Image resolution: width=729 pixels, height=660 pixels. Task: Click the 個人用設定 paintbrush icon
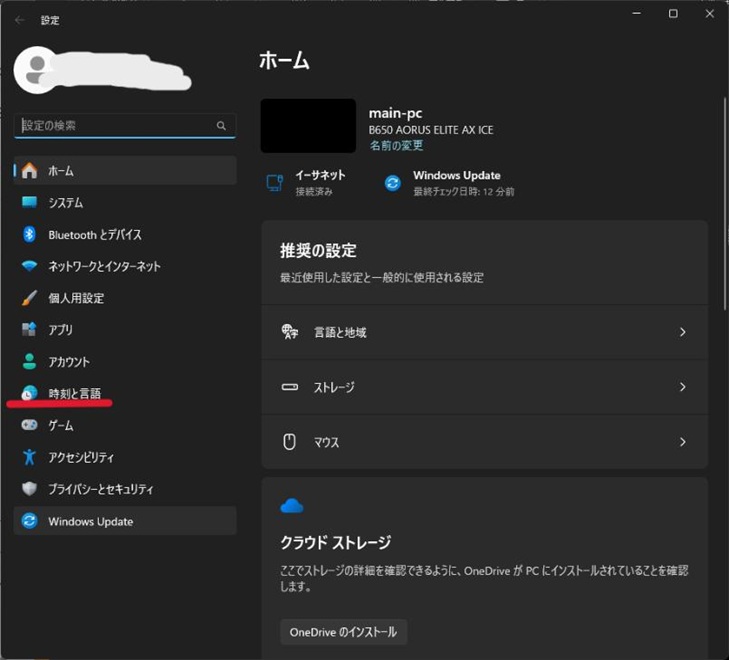[29, 298]
